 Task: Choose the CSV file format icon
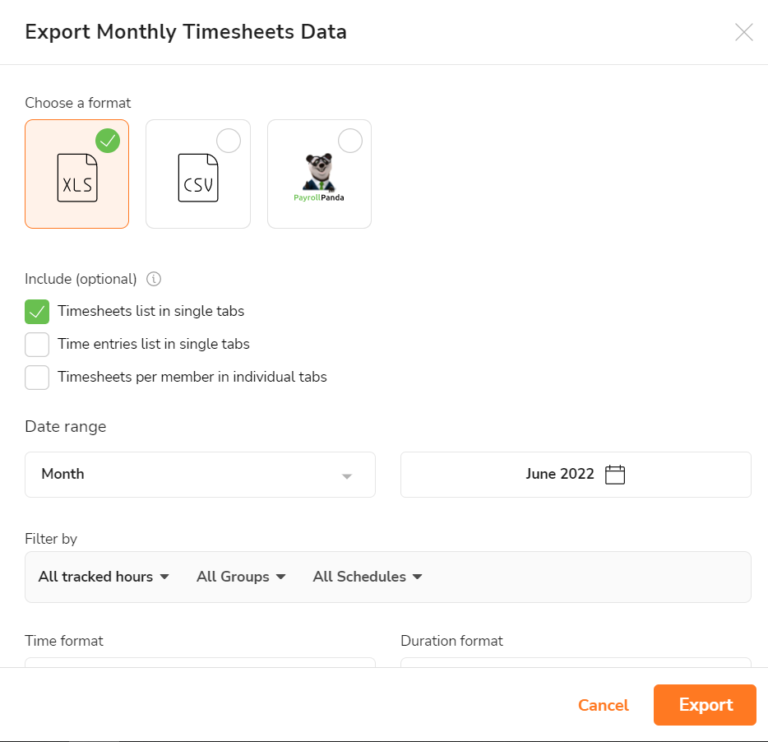click(198, 178)
